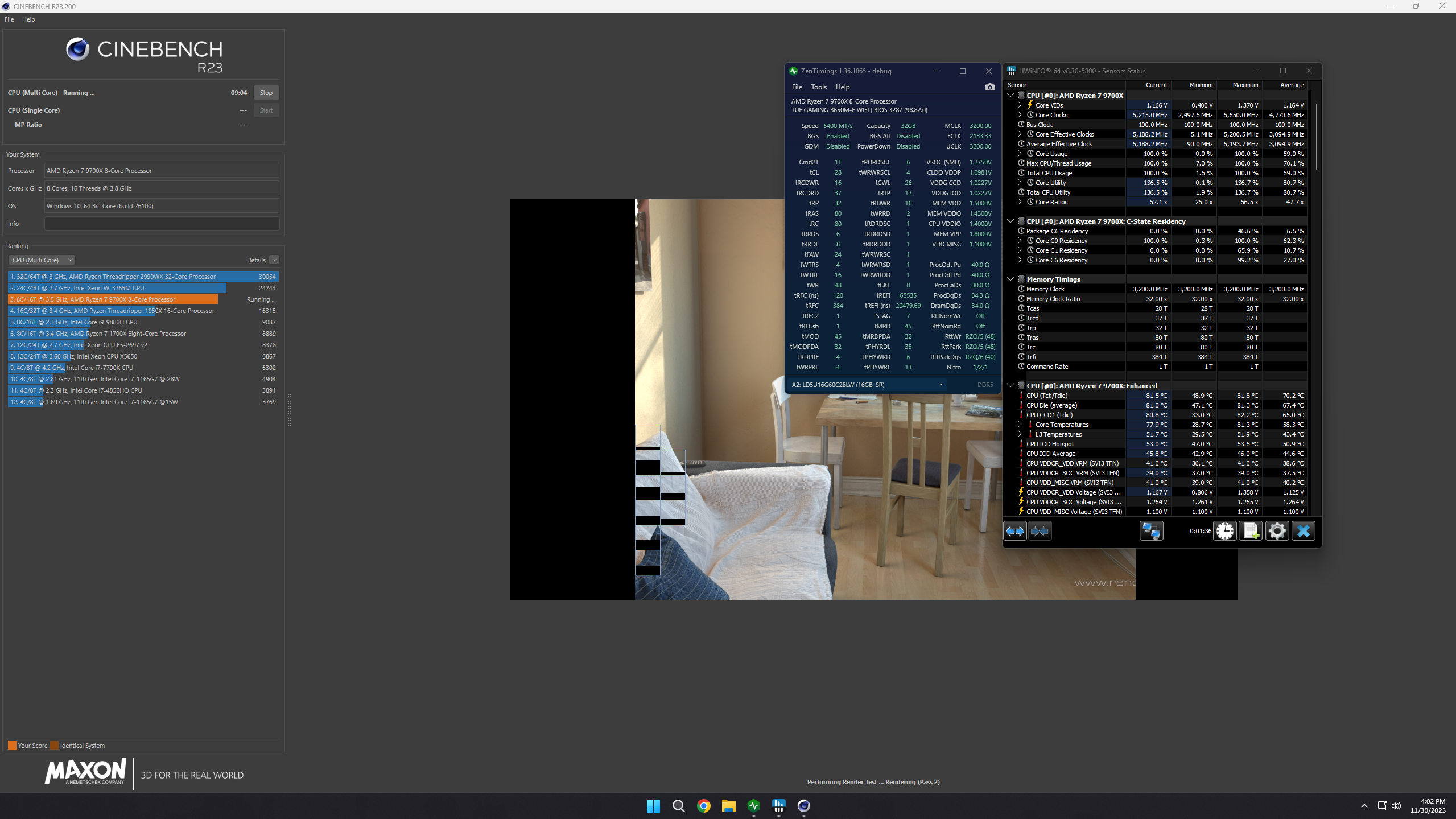Click the Your Score orange legend swatch
Screen dimensions: 1456x819
pos(12,746)
